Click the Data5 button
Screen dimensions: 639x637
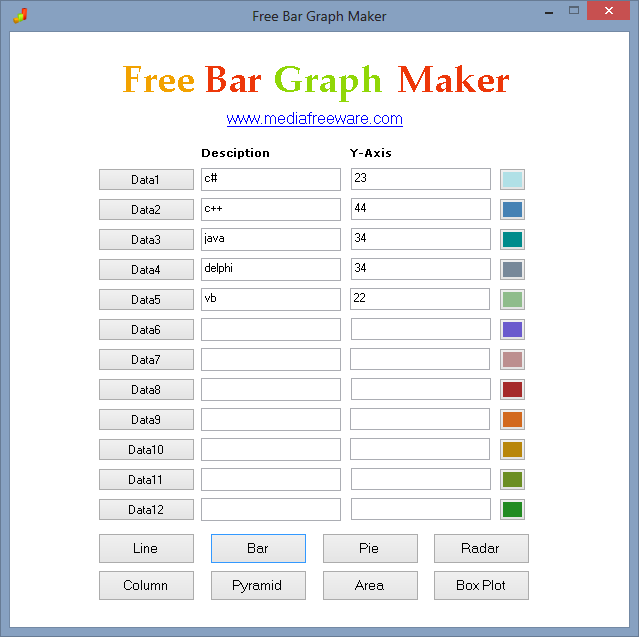click(x=145, y=300)
